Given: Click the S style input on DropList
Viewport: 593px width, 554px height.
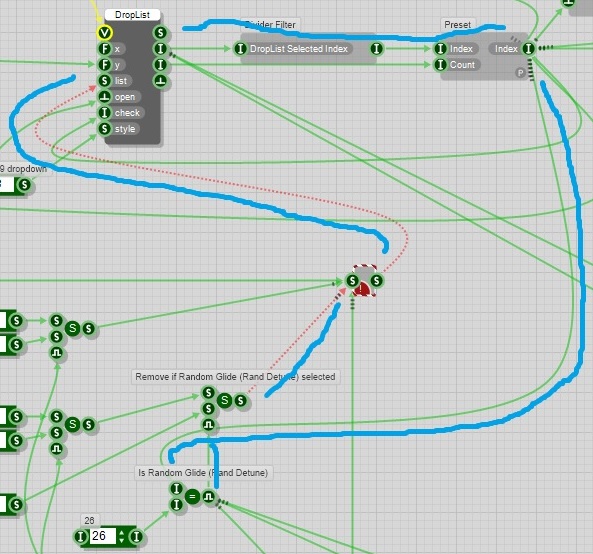Looking at the screenshot, I should [104, 129].
